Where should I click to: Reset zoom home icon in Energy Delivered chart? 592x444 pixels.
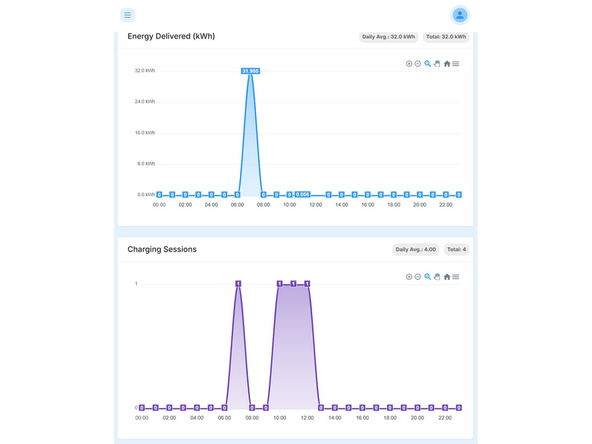447,64
